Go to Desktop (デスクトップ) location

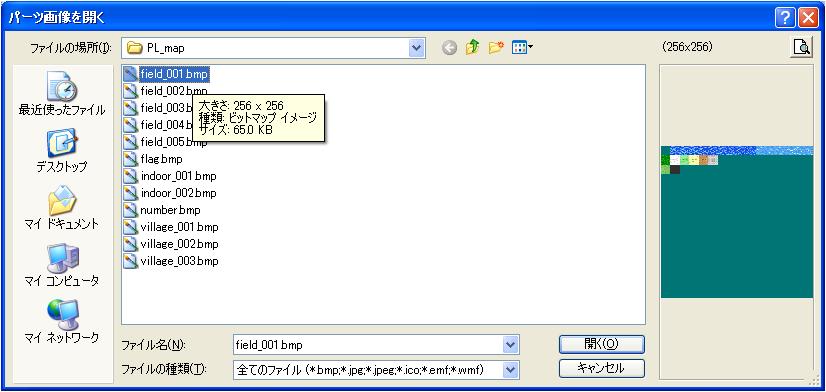tap(62, 151)
